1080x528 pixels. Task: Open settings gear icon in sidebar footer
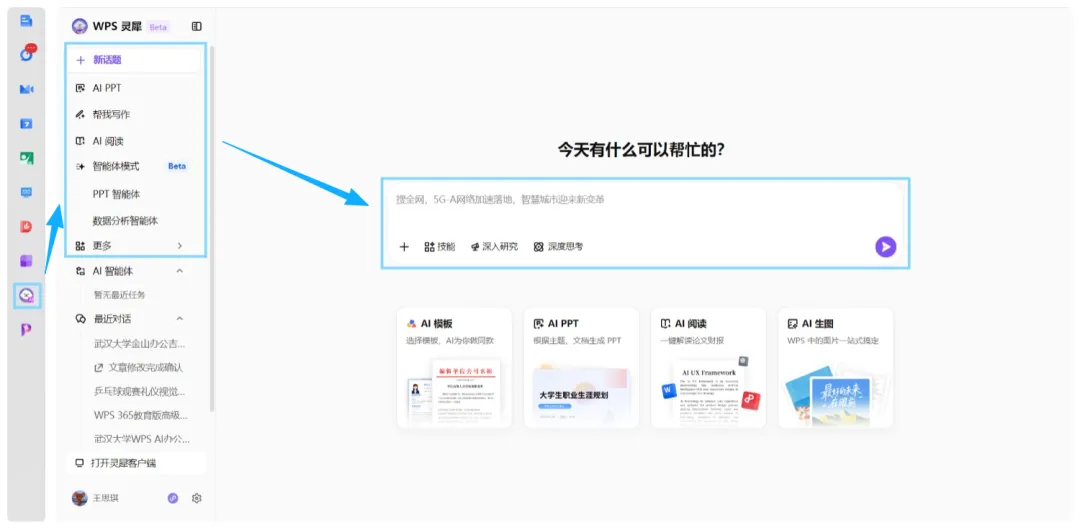click(196, 498)
